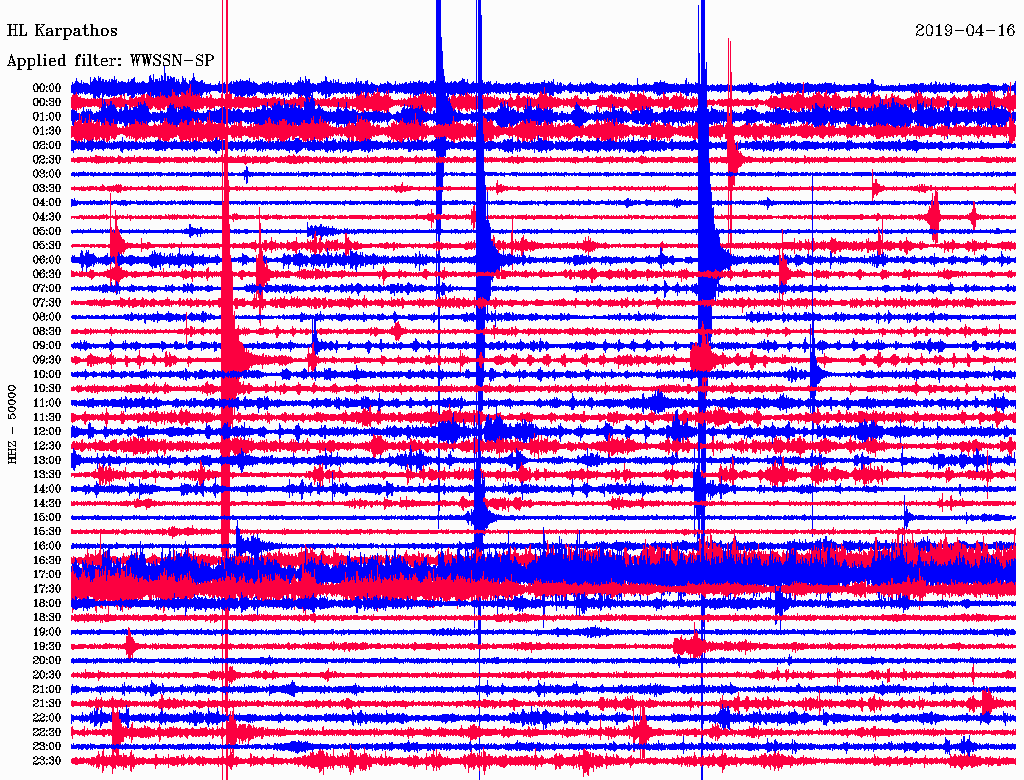Select the red burst at left of 19:30 trace

[130, 645]
